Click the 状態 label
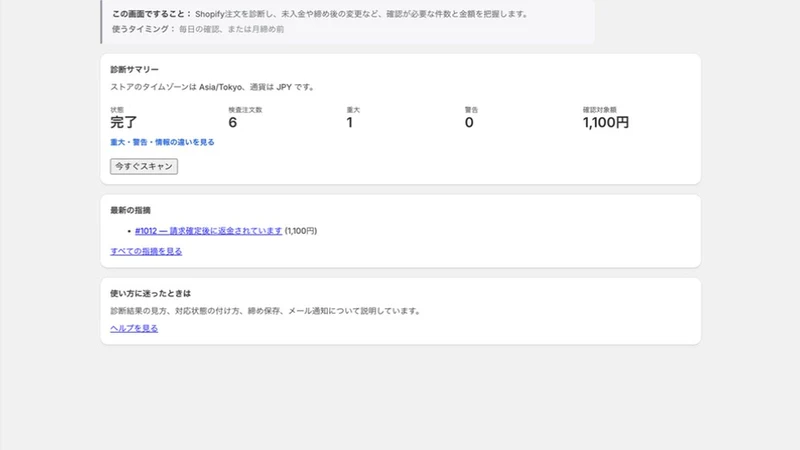Viewport: 800px width, 450px height. point(117,110)
